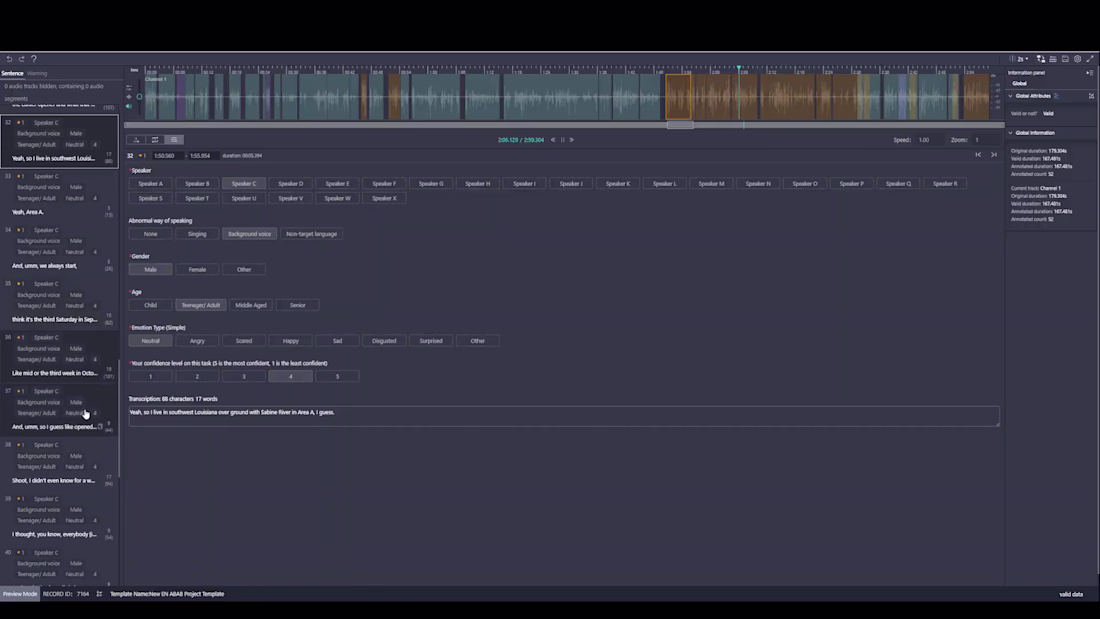Click the Preview Mode button in status bar
The width and height of the screenshot is (1100, 619).
click(20, 594)
